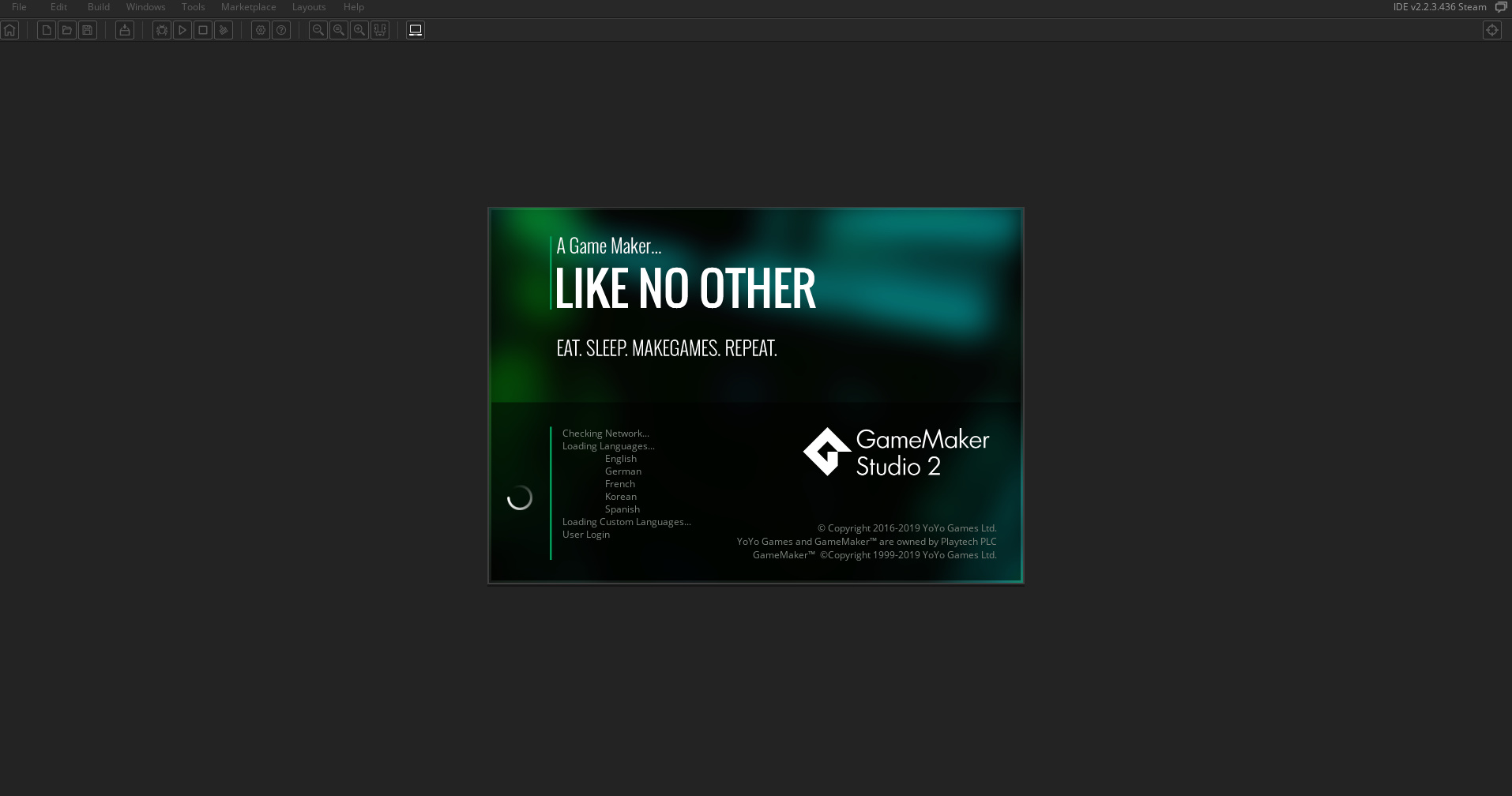Clean the build cache with the broom icon
Image resolution: width=1512 pixels, height=796 pixels.
(x=224, y=30)
